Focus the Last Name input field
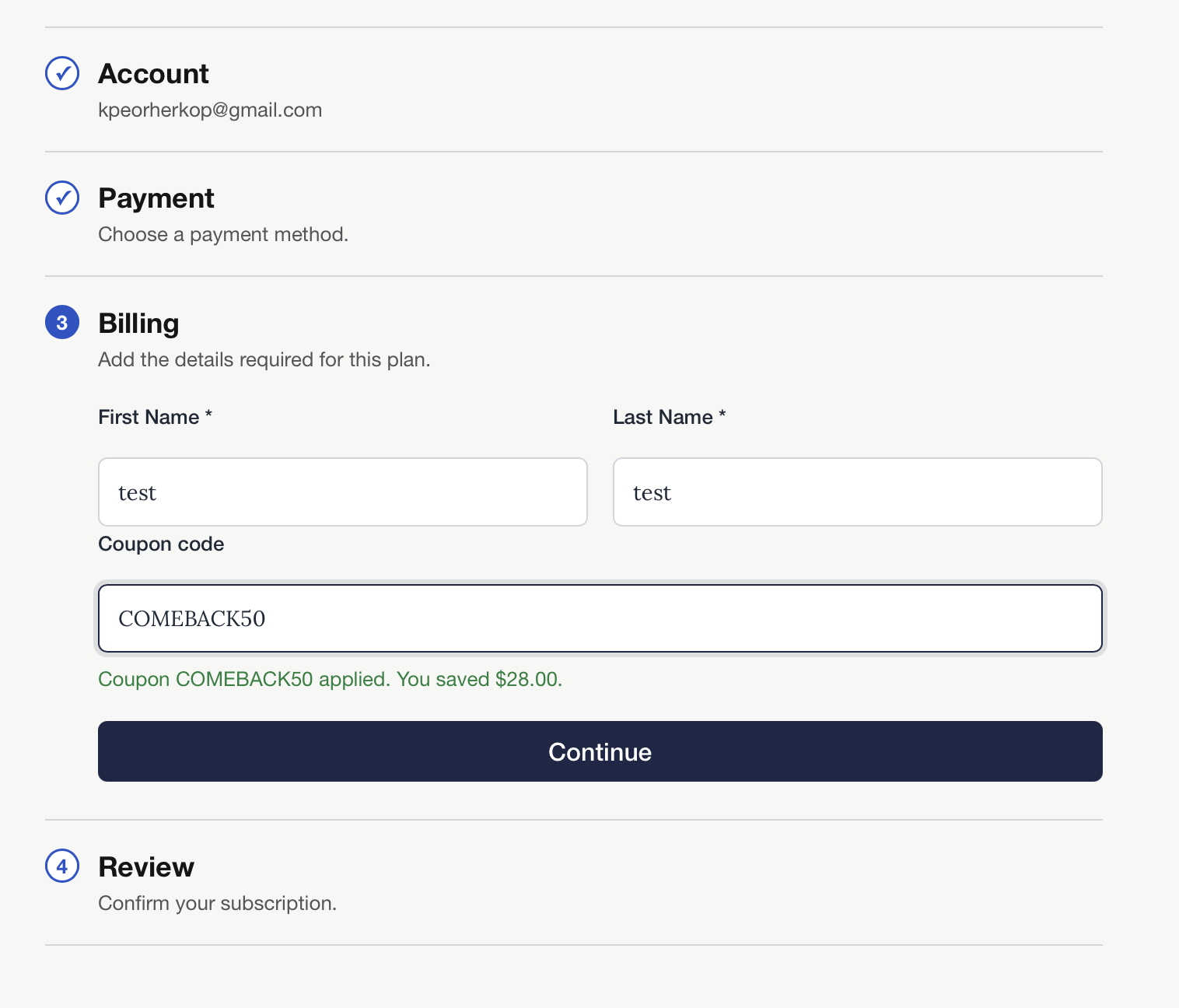Image resolution: width=1179 pixels, height=1008 pixels. point(858,492)
